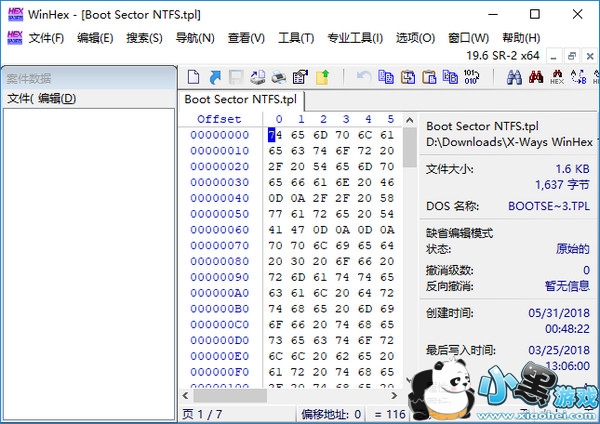Click the 19.6 SR-2 x64 version label
Viewport: 600px width, 424px height.
(x=502, y=56)
